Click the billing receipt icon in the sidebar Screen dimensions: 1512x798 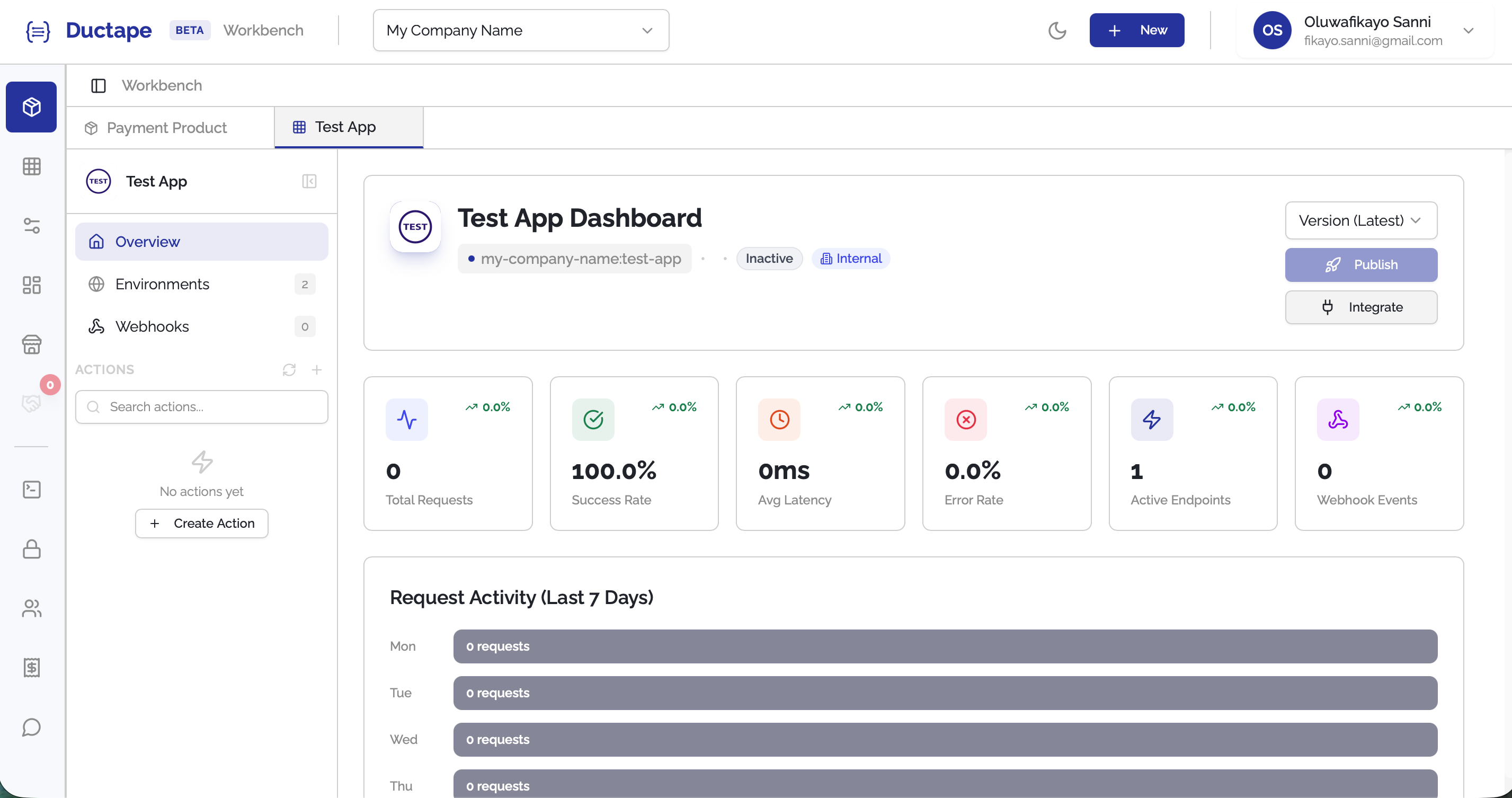pos(31,668)
